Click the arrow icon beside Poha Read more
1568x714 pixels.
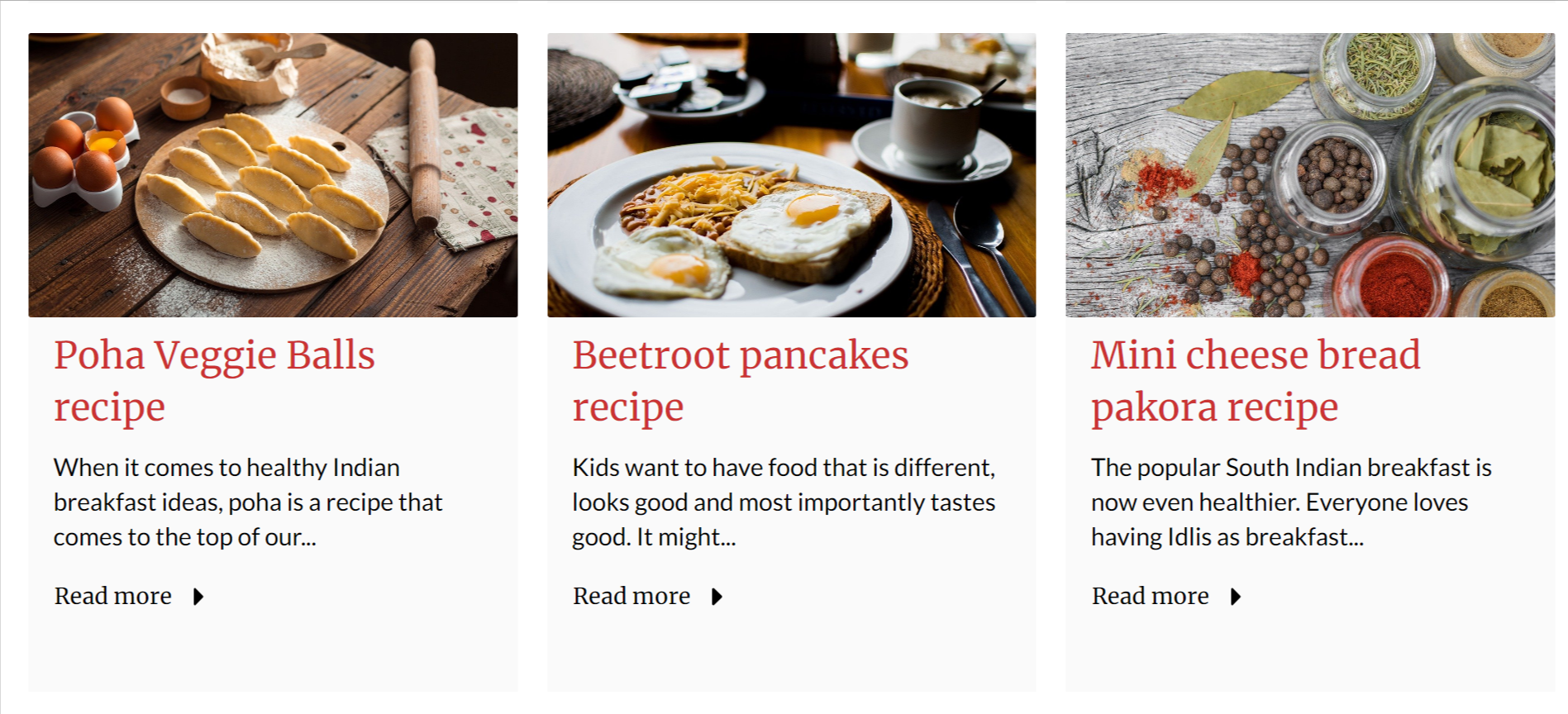tap(198, 597)
